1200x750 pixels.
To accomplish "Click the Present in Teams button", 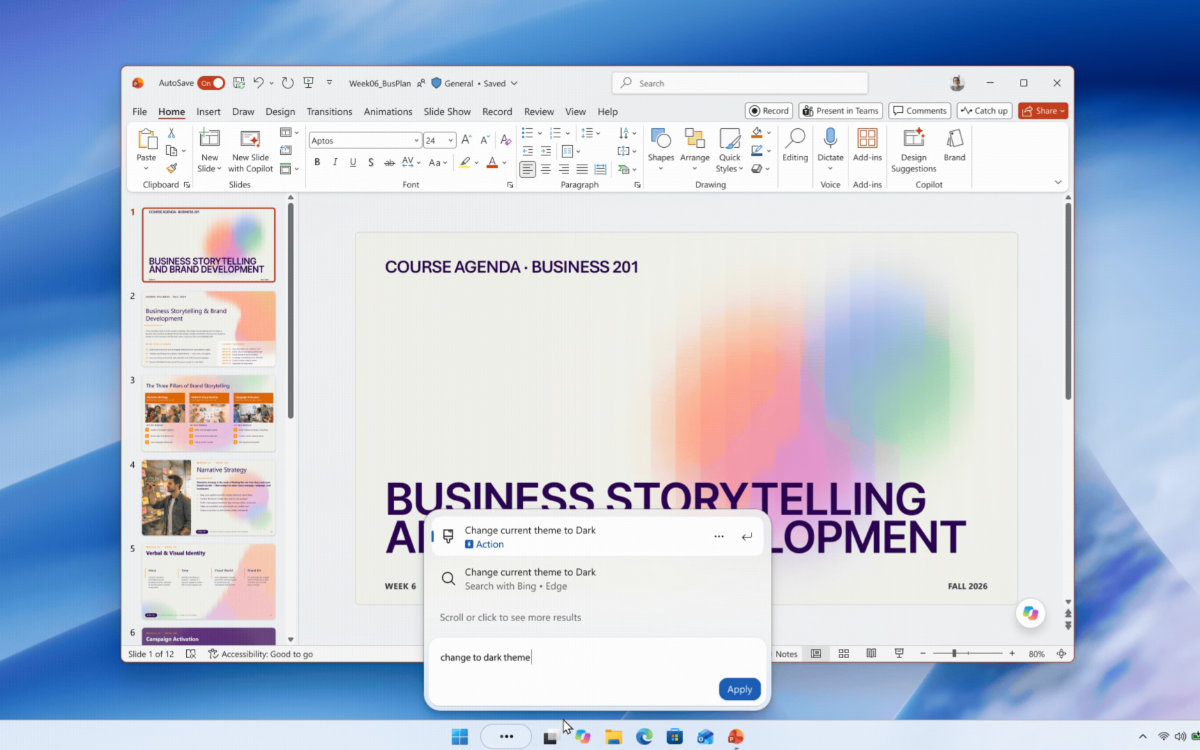I will pyautogui.click(x=840, y=111).
